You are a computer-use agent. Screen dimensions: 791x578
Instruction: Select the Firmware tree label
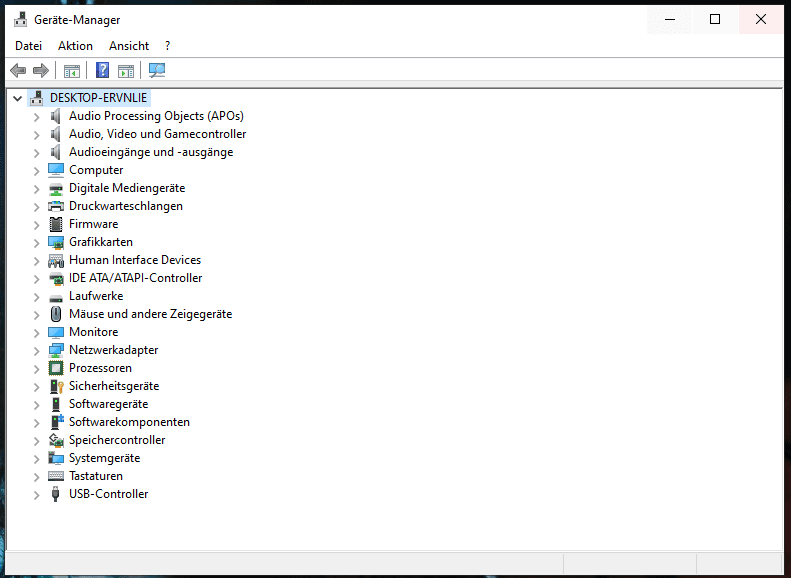click(94, 224)
